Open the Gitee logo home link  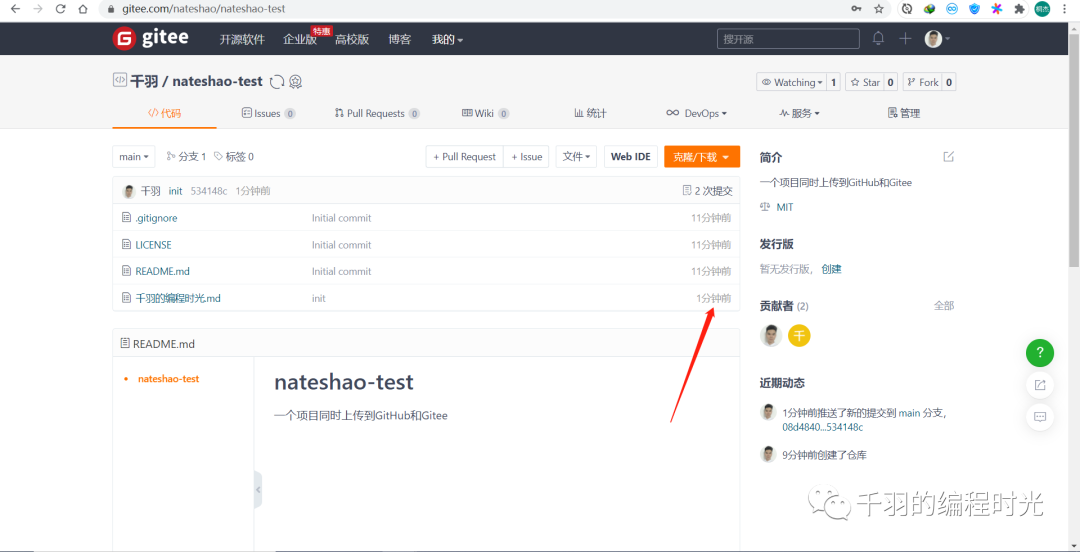click(150, 39)
